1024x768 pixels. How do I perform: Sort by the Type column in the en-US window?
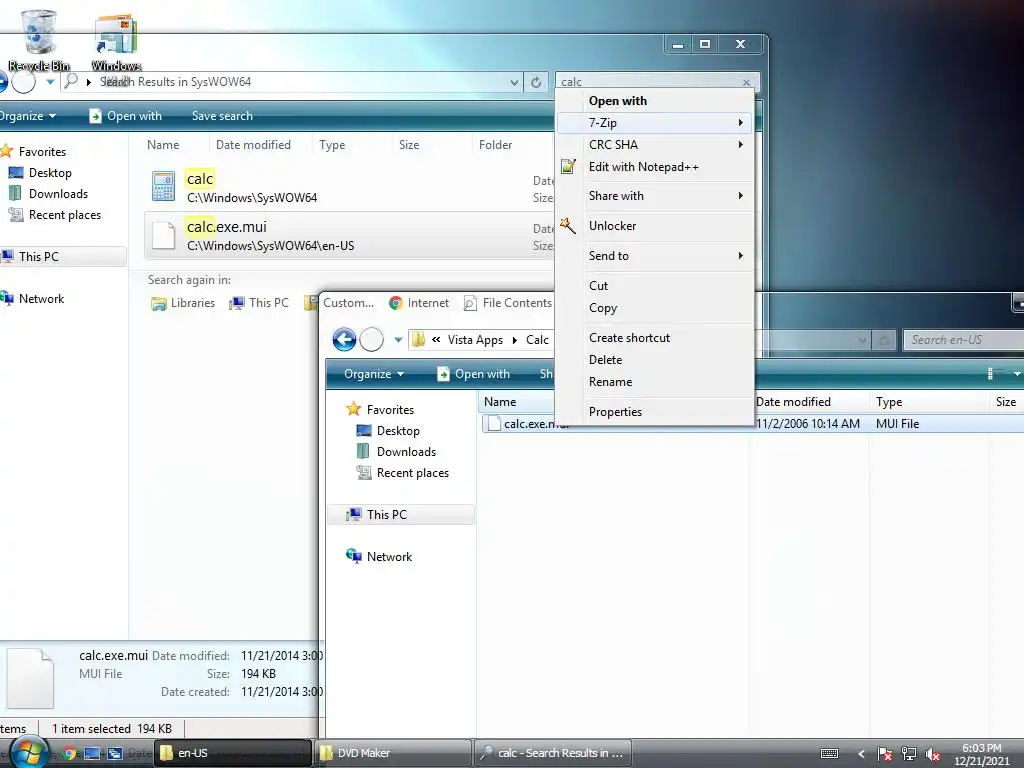[x=889, y=402]
